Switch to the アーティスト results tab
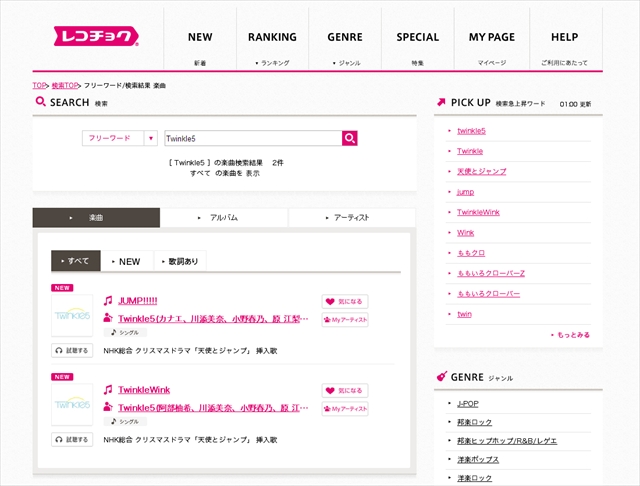This screenshot has width=640, height=486. point(352,217)
